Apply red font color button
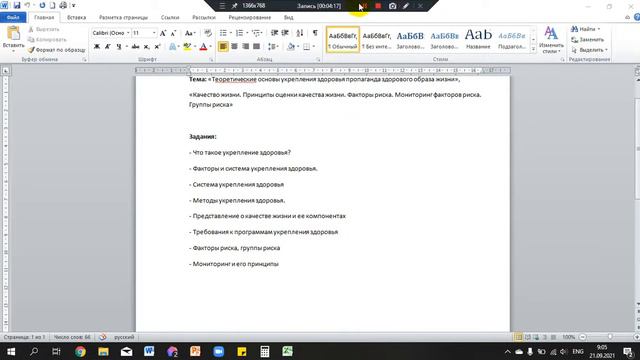This screenshot has height=360, width=640. [x=203, y=47]
